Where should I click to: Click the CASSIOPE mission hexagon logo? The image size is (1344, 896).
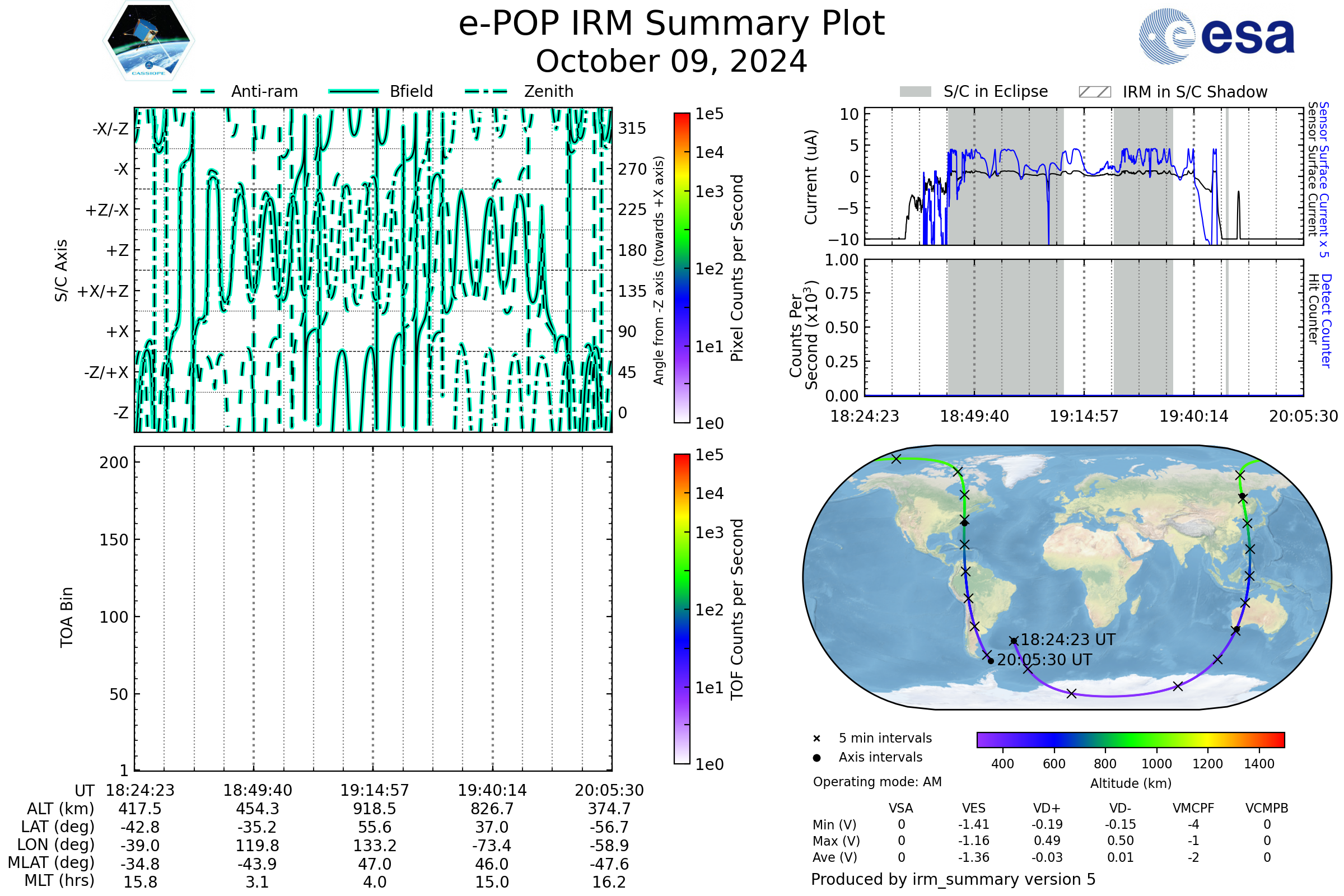pos(148,41)
